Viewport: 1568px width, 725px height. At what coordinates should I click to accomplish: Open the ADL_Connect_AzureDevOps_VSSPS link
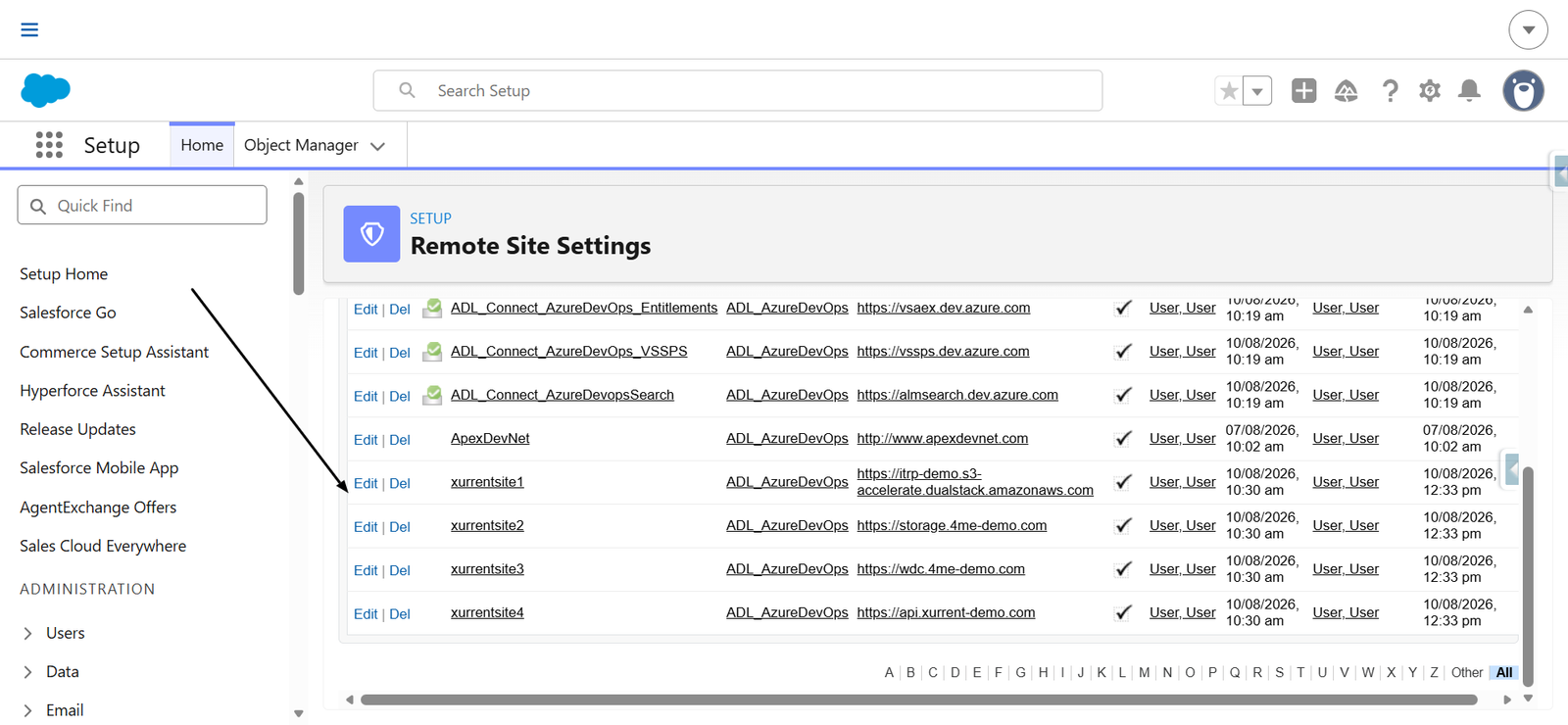coord(568,351)
